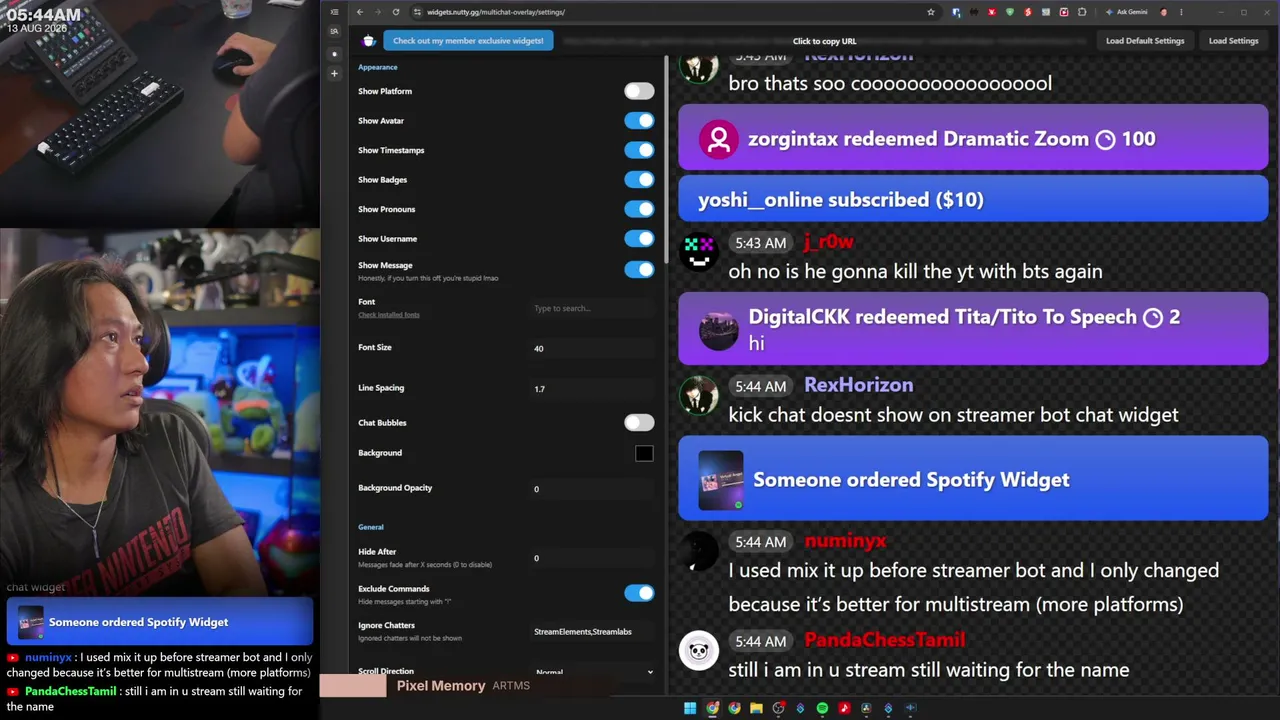1280x720 pixels.
Task: Disable the Show Timestamps toggle
Action: pos(639,150)
